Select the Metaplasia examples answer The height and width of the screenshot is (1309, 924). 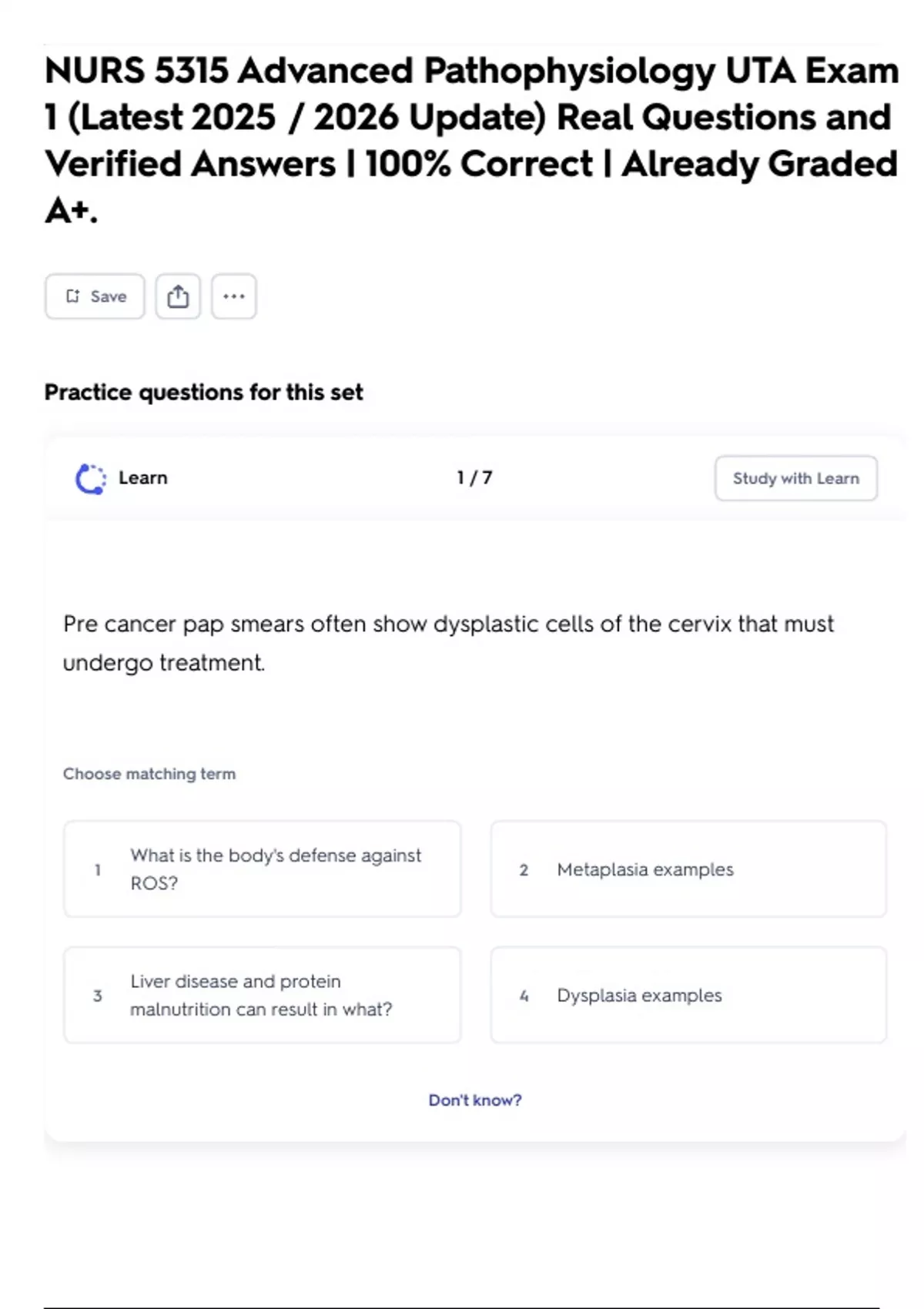[688, 869]
